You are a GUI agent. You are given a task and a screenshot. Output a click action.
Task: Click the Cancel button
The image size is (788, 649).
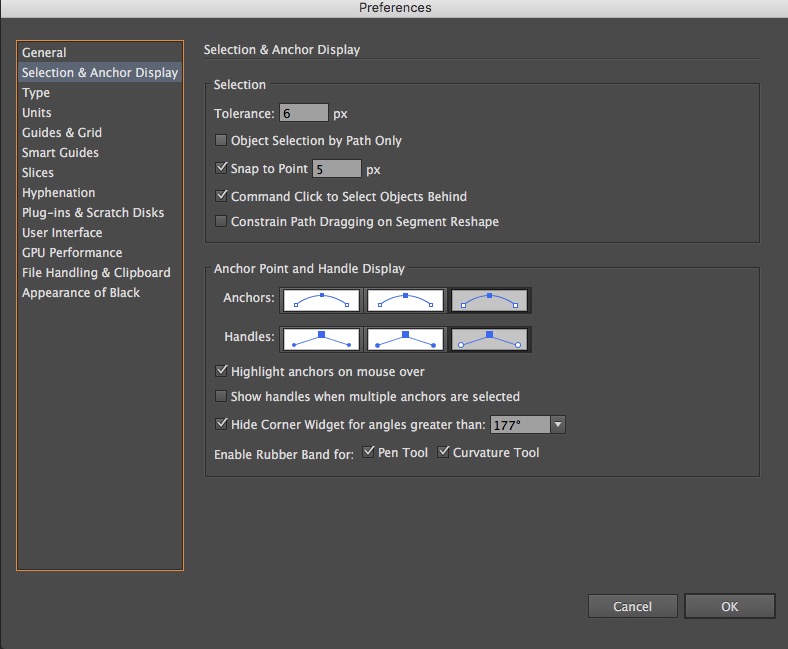632,606
